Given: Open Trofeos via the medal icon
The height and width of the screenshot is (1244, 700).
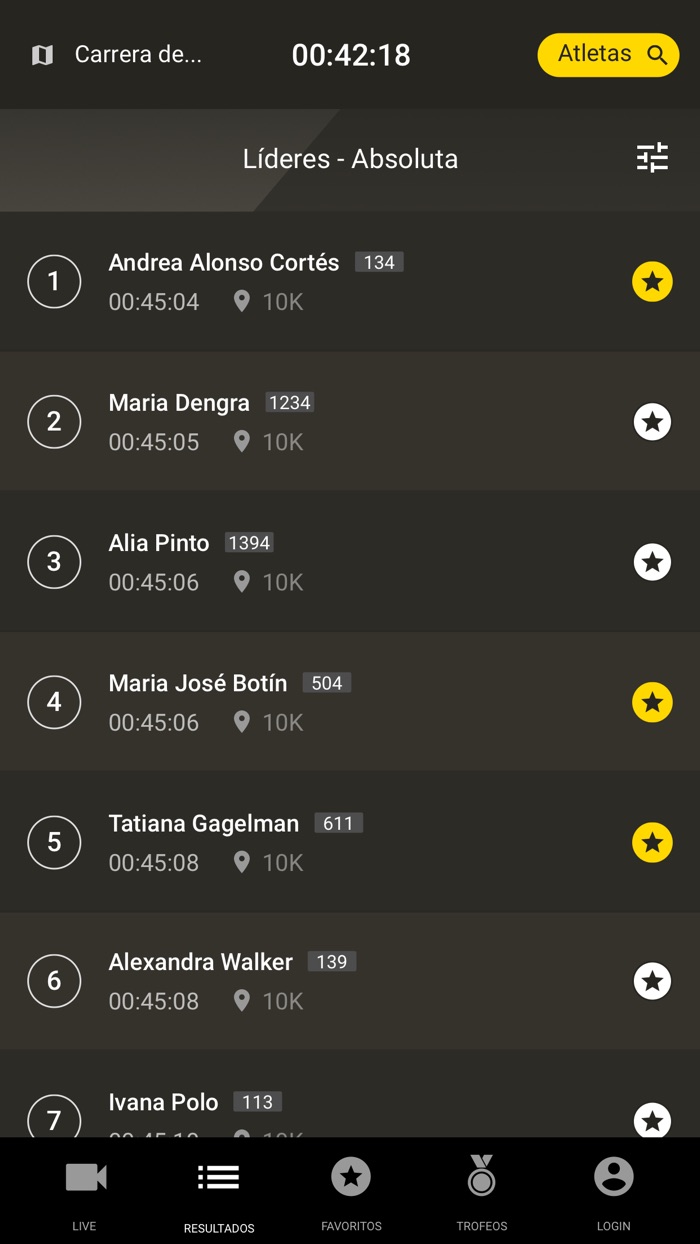Looking at the screenshot, I should pos(481,1177).
